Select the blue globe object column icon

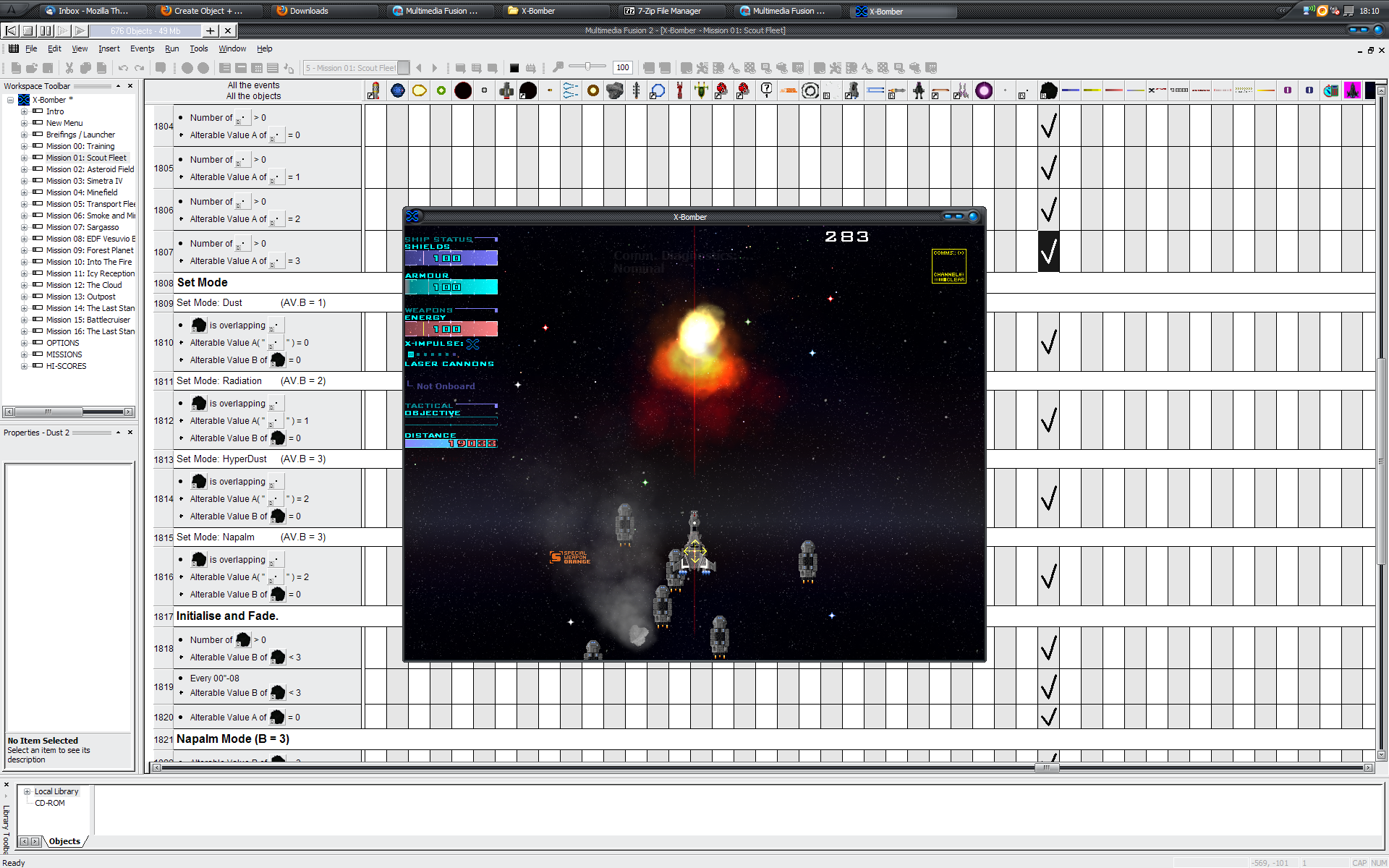397,90
